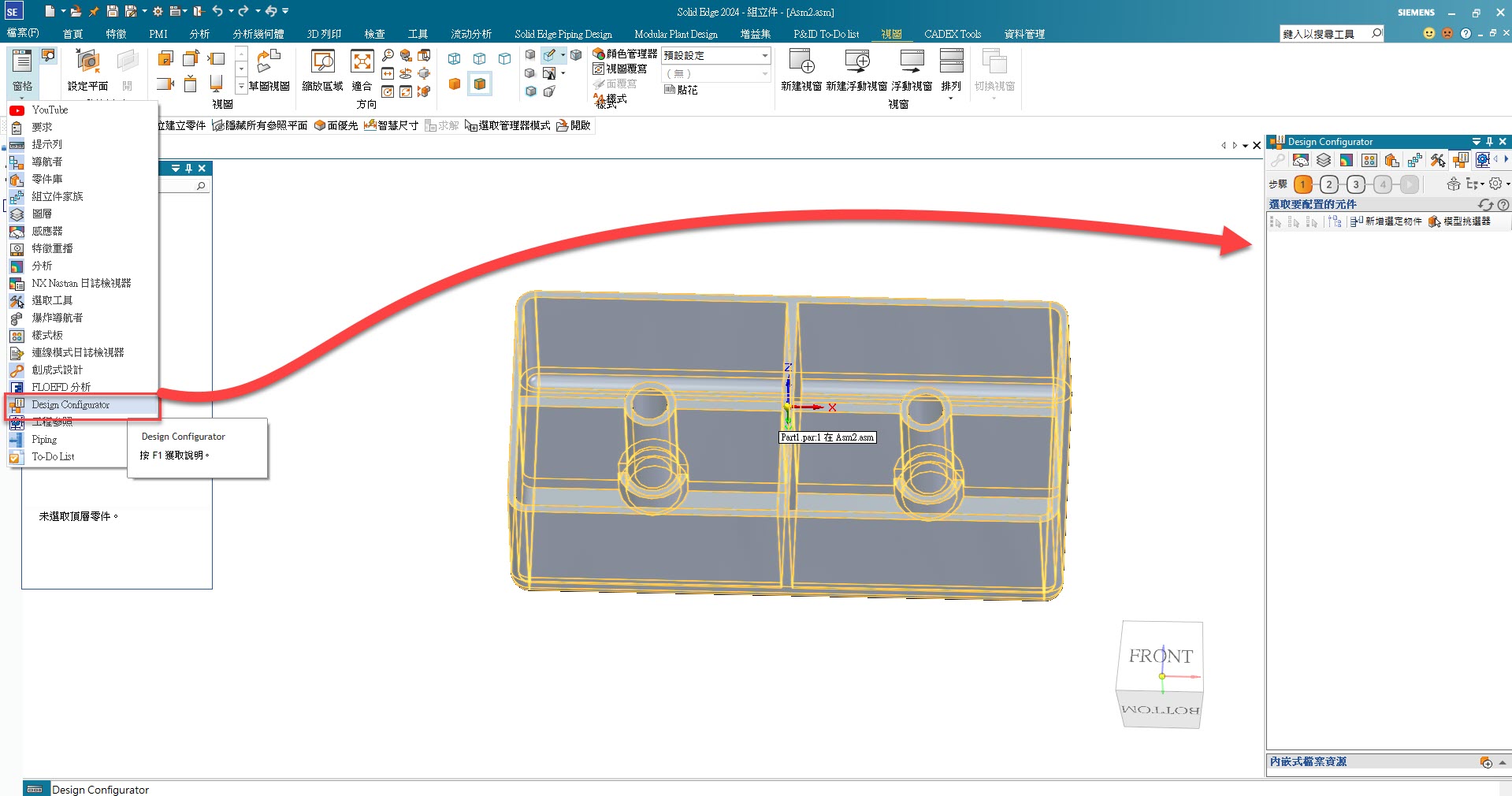This screenshot has width=1512, height=796.
Task: Expand the view gallery more arrow
Action: [241, 86]
